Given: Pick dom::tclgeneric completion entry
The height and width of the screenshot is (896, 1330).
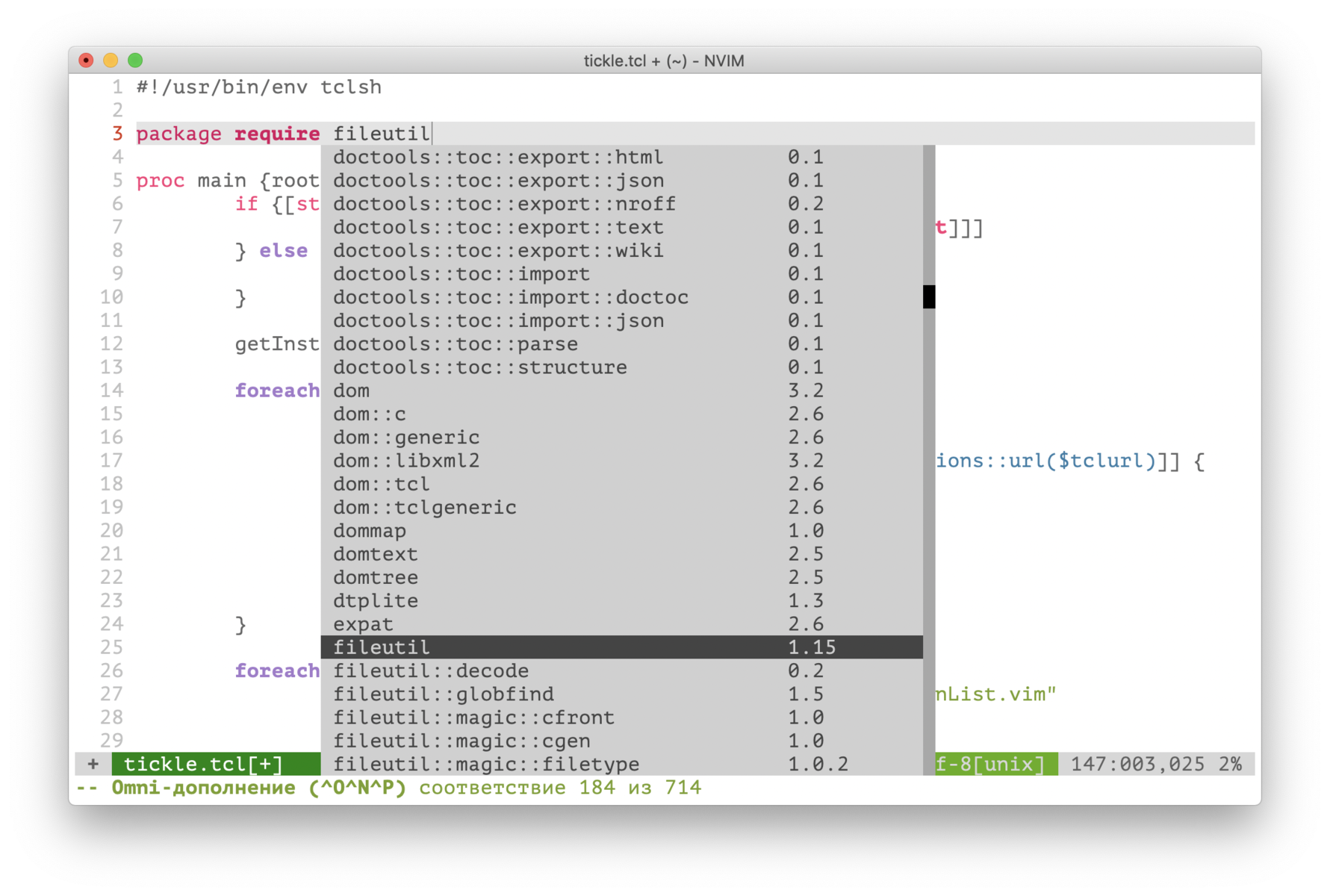Looking at the screenshot, I should point(622,507).
